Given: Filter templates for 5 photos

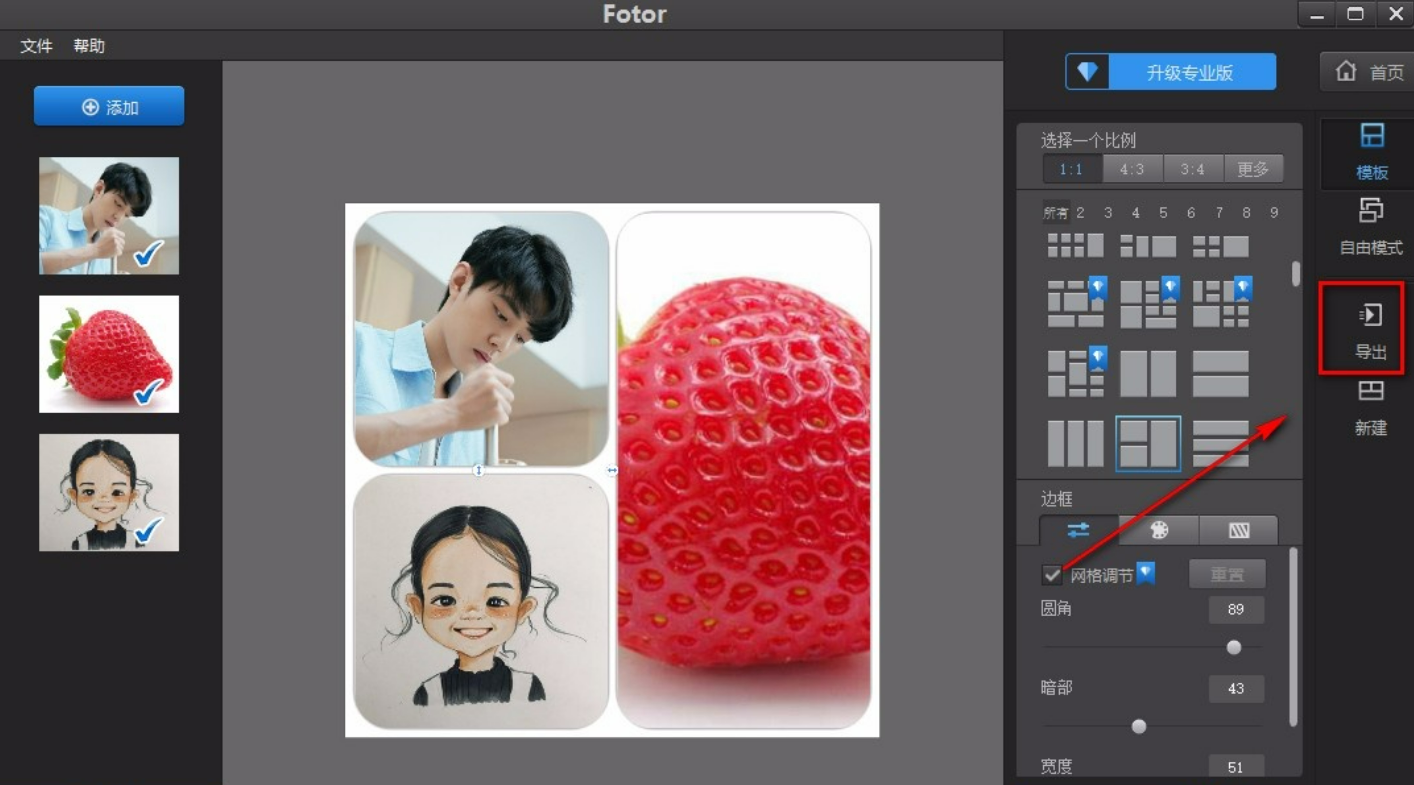Looking at the screenshot, I should [x=1163, y=212].
